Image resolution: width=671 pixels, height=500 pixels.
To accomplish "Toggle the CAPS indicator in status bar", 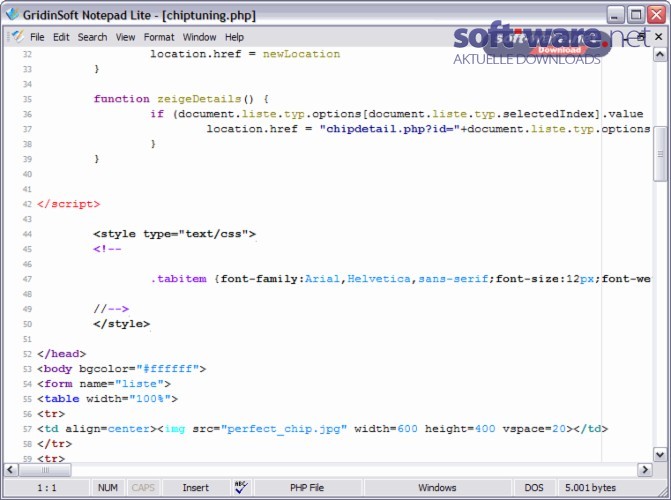I will point(143,488).
